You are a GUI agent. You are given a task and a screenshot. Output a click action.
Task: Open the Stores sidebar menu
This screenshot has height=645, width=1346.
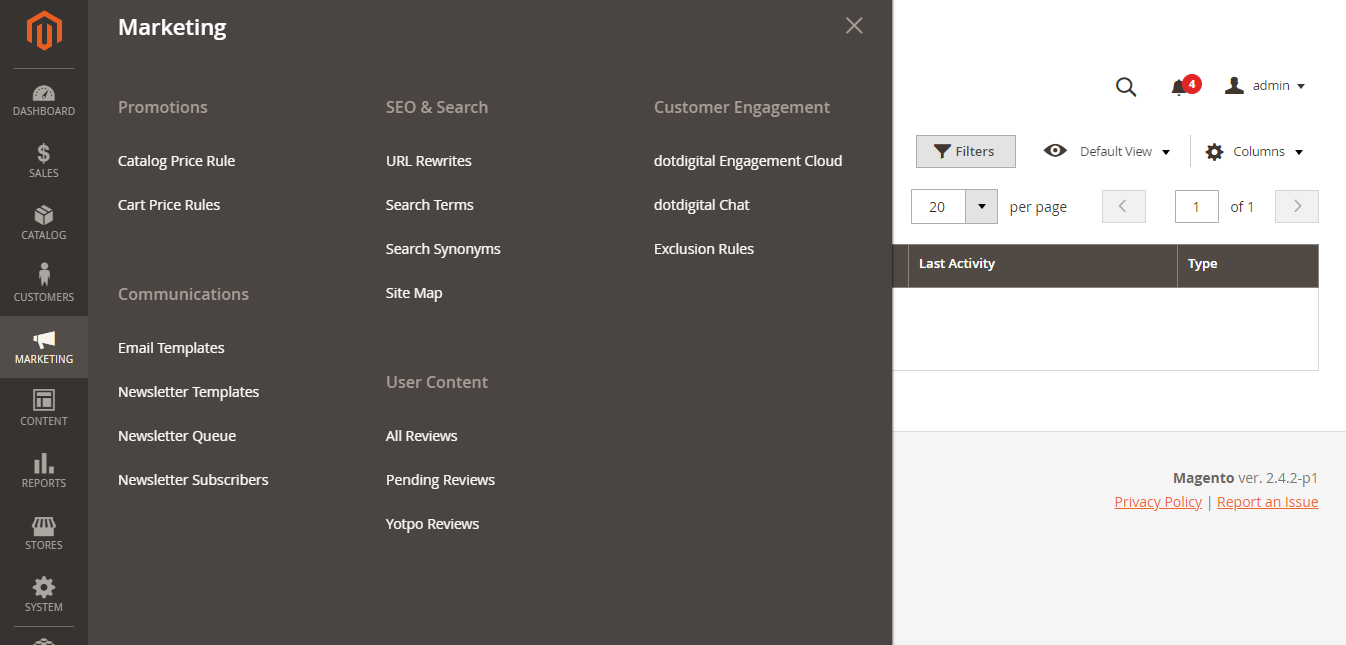(x=44, y=534)
